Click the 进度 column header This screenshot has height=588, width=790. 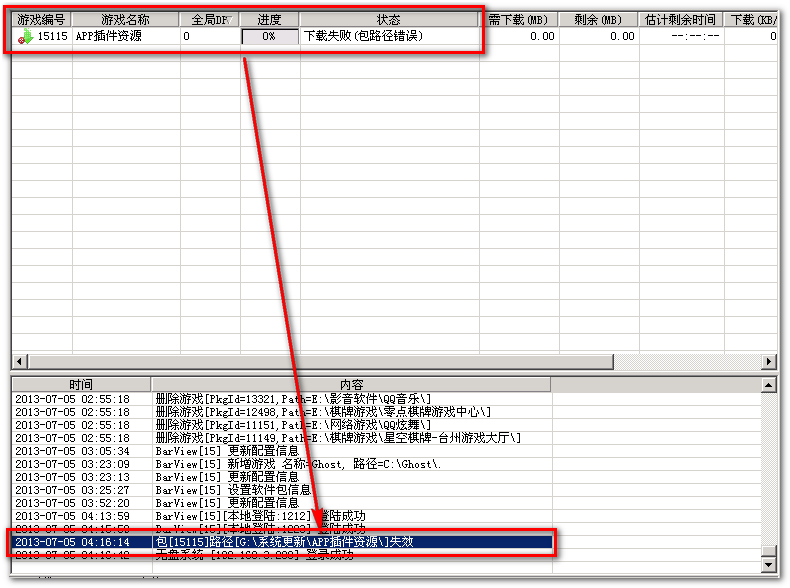click(269, 20)
